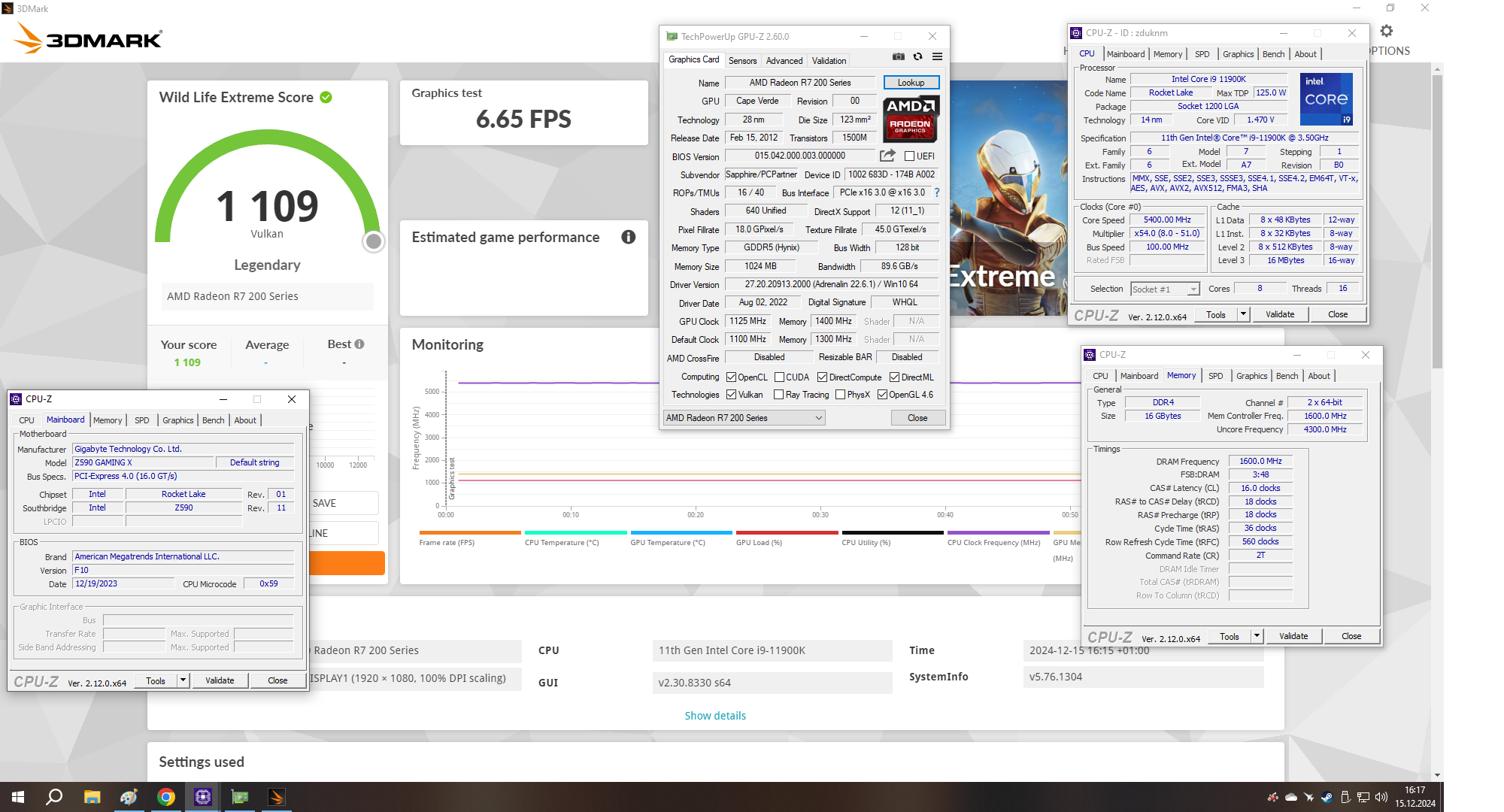The width and height of the screenshot is (1504, 812).
Task: Click the network monitor tray icon
Action: [1363, 797]
